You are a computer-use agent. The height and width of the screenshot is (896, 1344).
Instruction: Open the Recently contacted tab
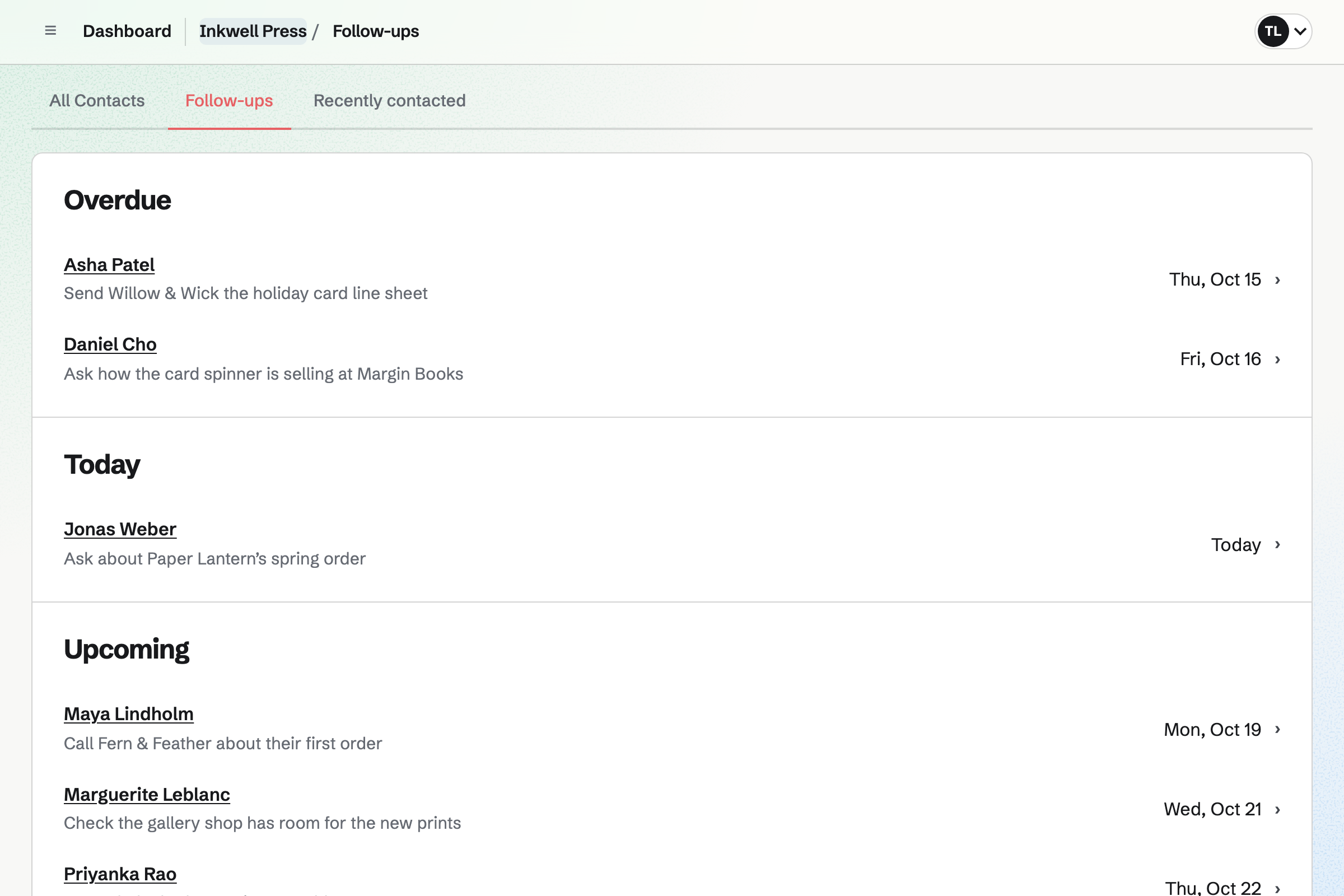tap(389, 101)
